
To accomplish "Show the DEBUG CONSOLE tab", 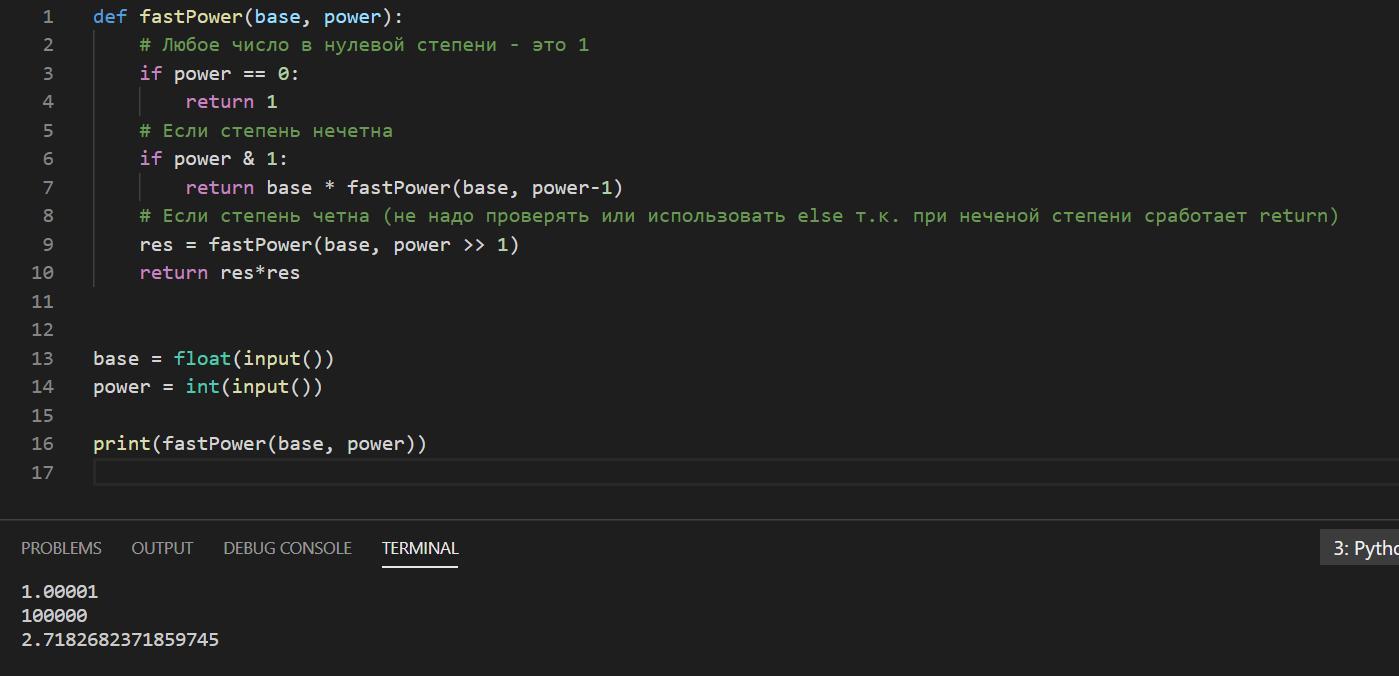I will pos(287,548).
